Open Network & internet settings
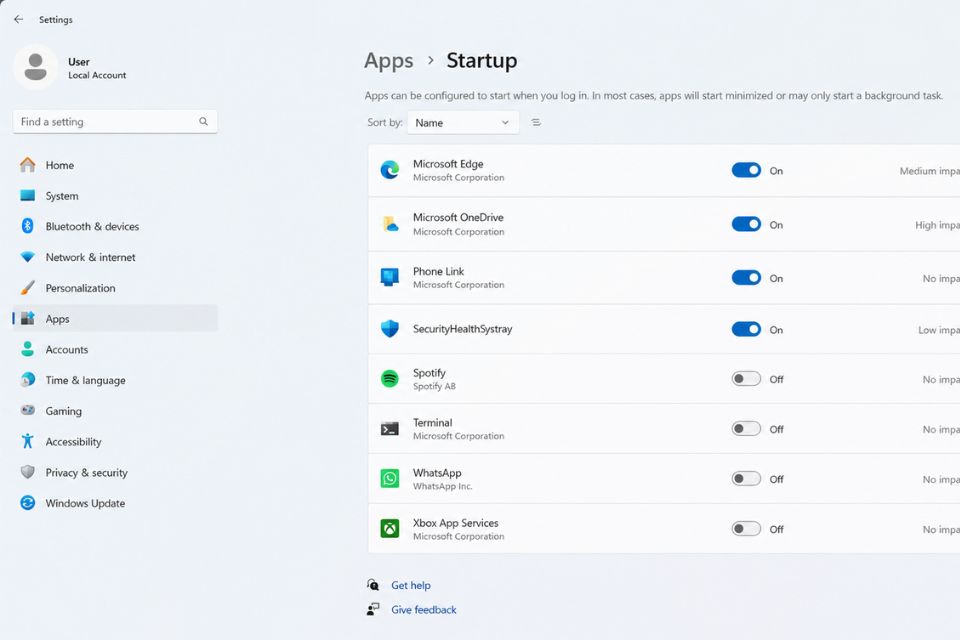 pos(115,257)
